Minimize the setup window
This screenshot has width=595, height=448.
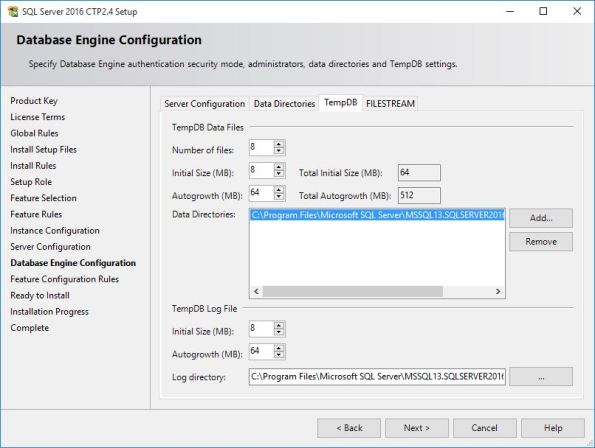pos(510,11)
